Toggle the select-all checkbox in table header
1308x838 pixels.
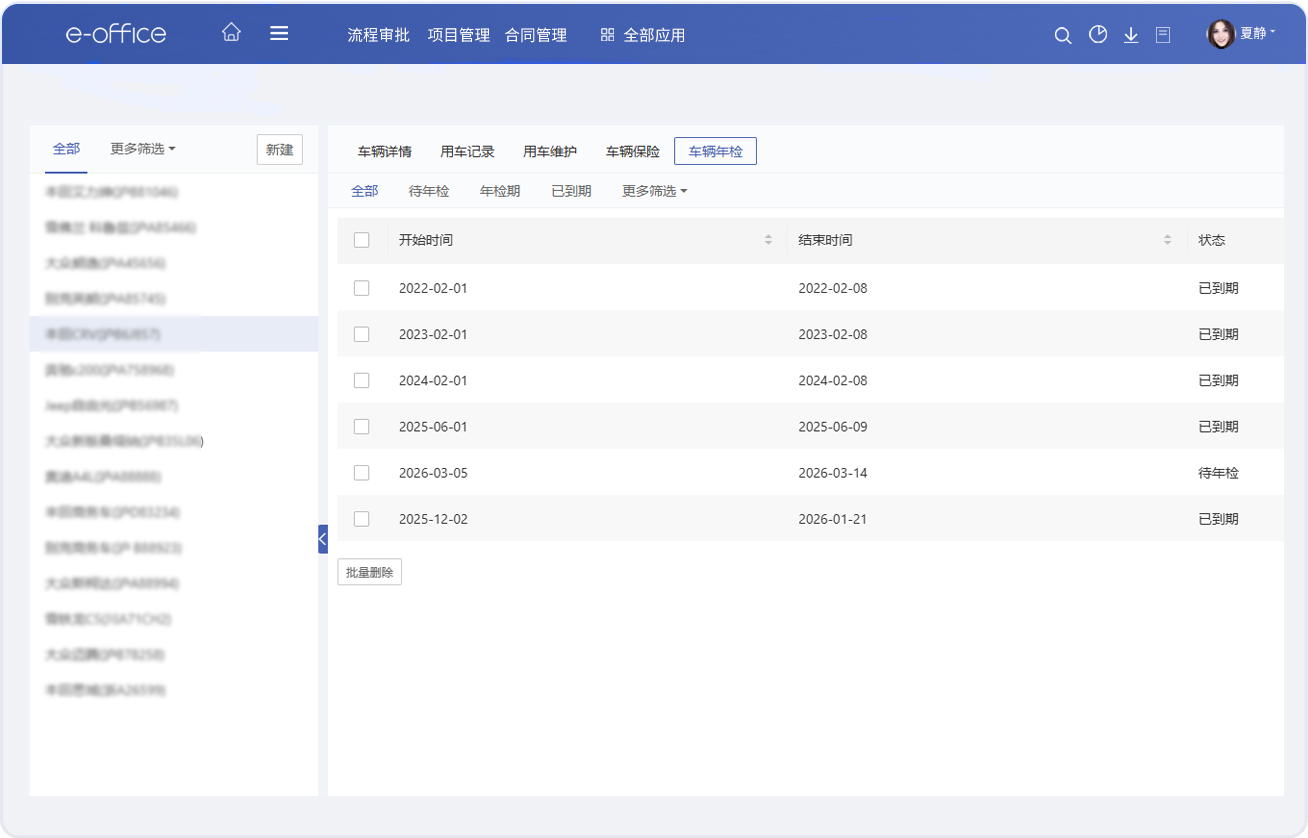click(x=362, y=240)
